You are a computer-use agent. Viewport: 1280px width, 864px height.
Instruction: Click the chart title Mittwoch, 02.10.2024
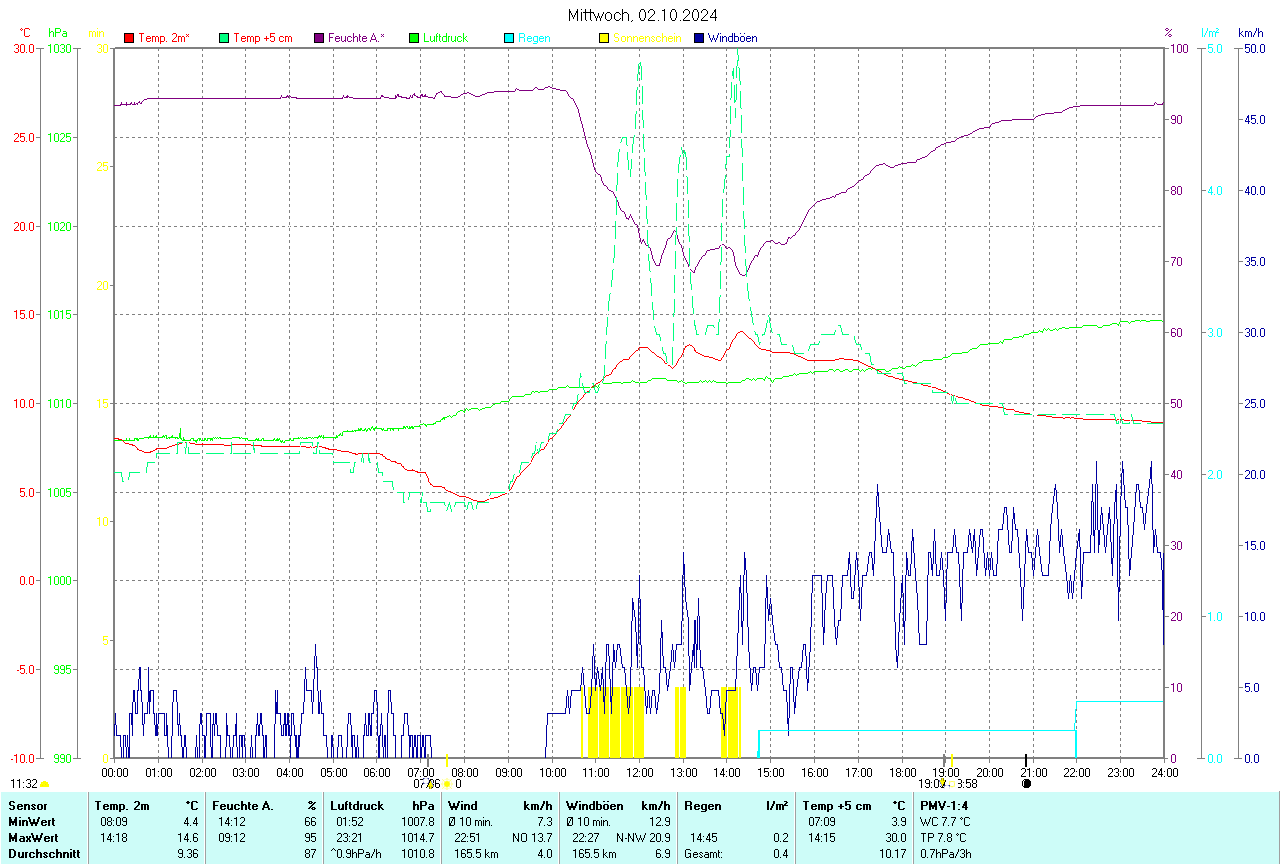642,15
